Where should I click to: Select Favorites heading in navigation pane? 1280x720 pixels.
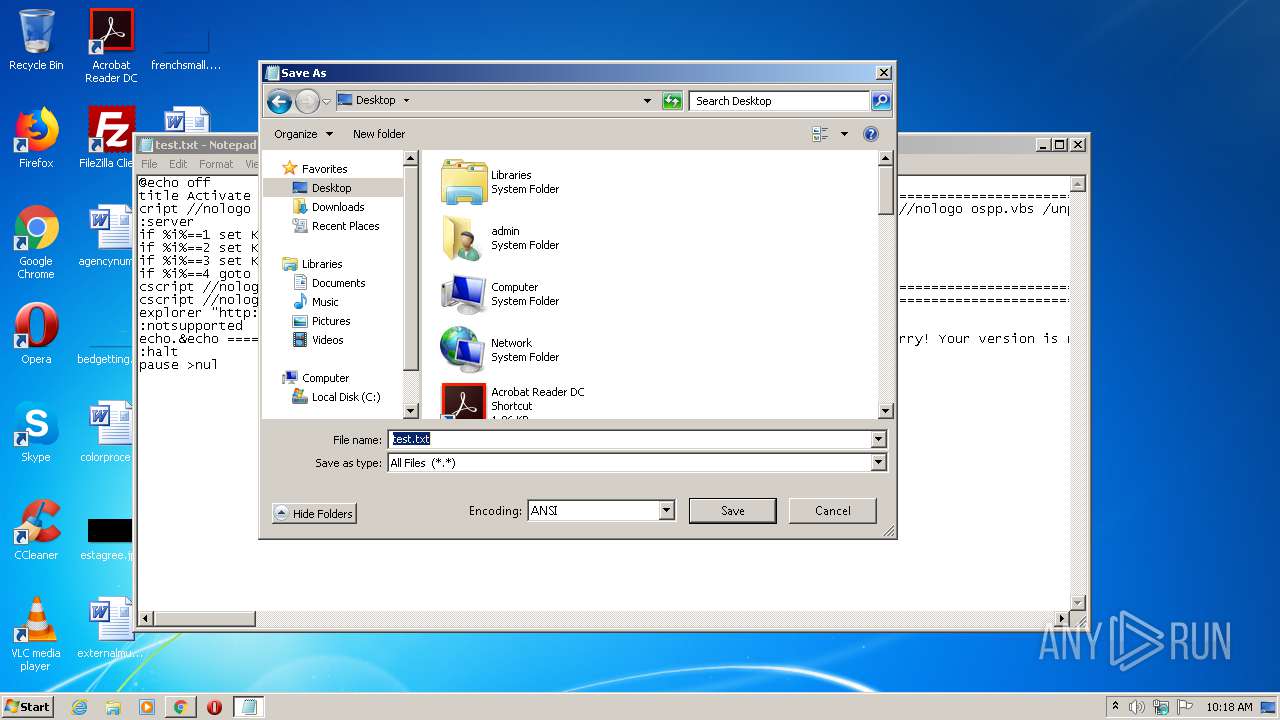click(x=324, y=169)
